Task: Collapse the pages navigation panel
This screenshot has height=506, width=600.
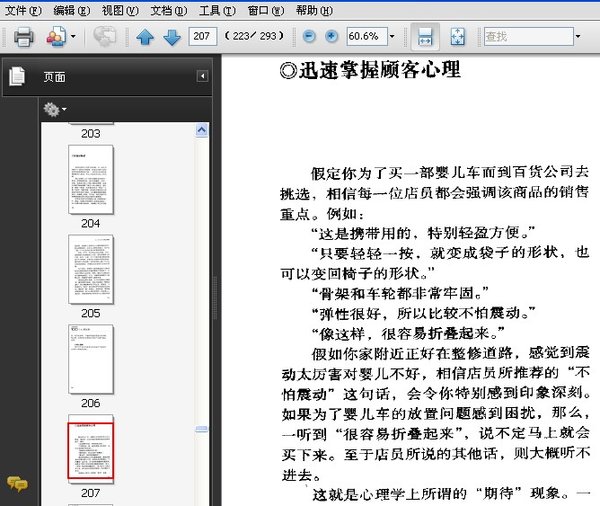Action: click(x=202, y=76)
